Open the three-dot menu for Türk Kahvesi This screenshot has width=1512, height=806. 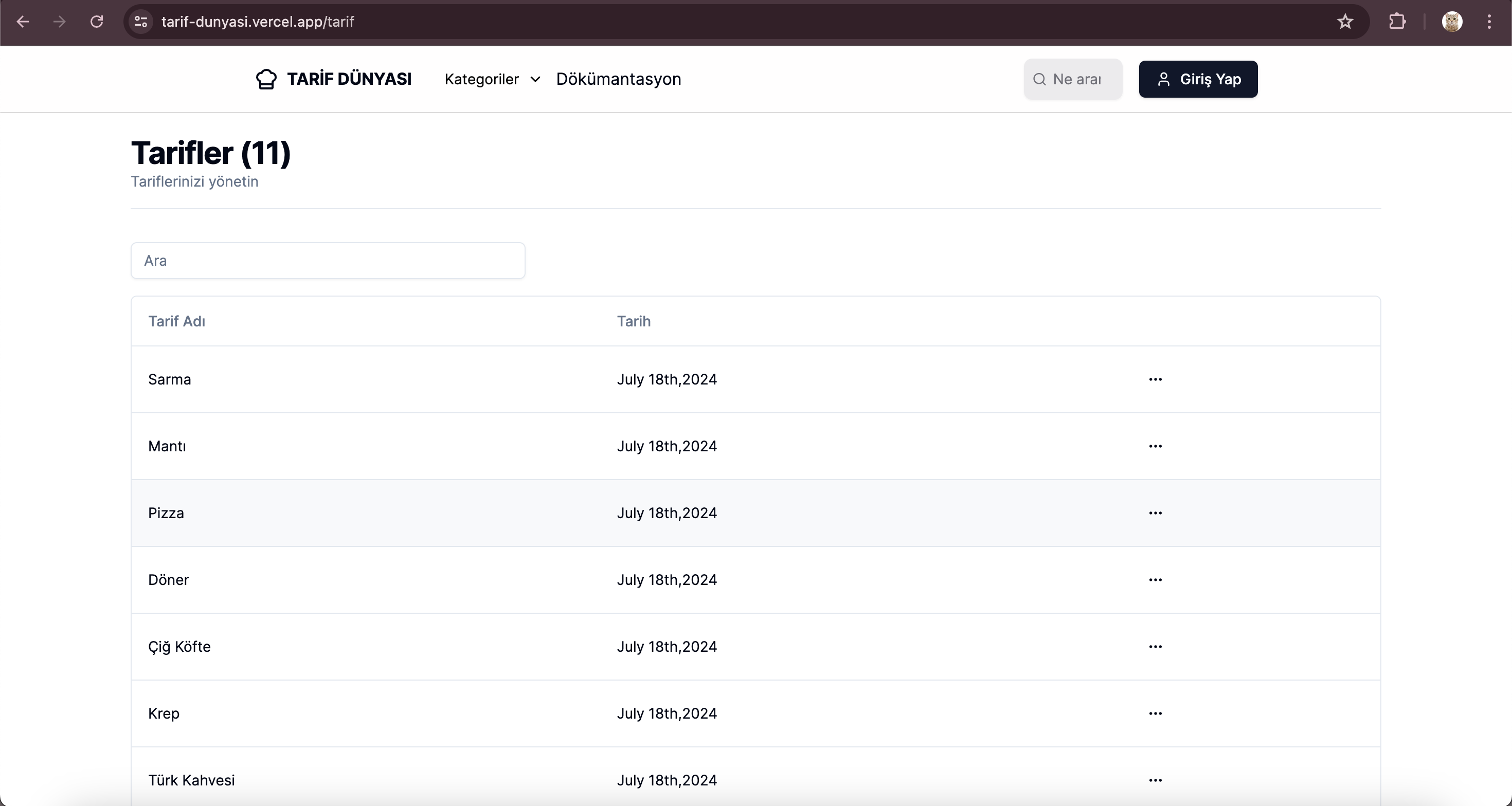[x=1155, y=781]
